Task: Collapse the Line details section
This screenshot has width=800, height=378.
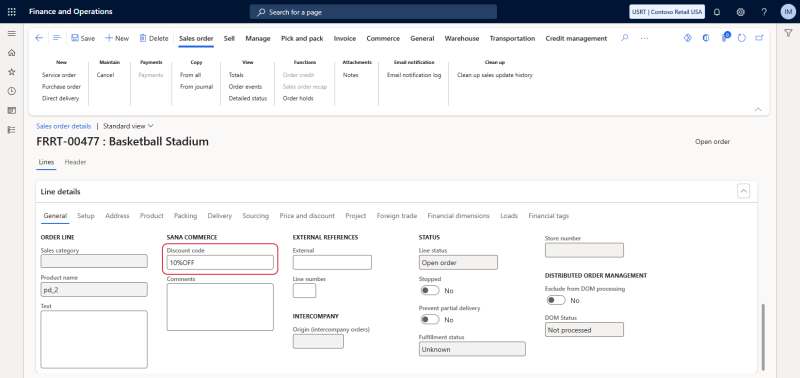Action: (x=744, y=191)
